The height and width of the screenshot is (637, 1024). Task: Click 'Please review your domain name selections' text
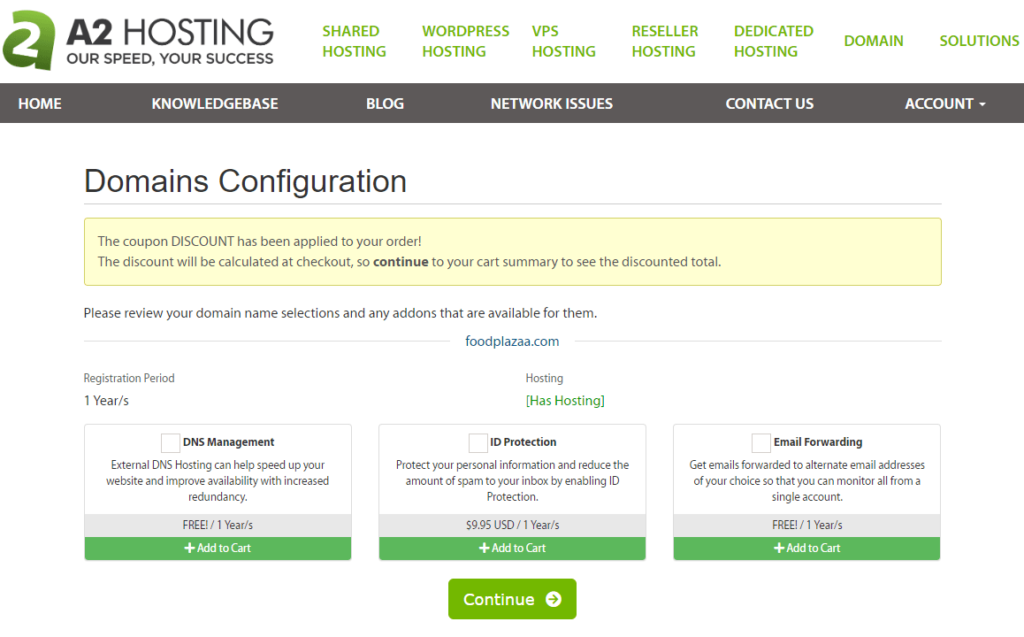click(340, 314)
